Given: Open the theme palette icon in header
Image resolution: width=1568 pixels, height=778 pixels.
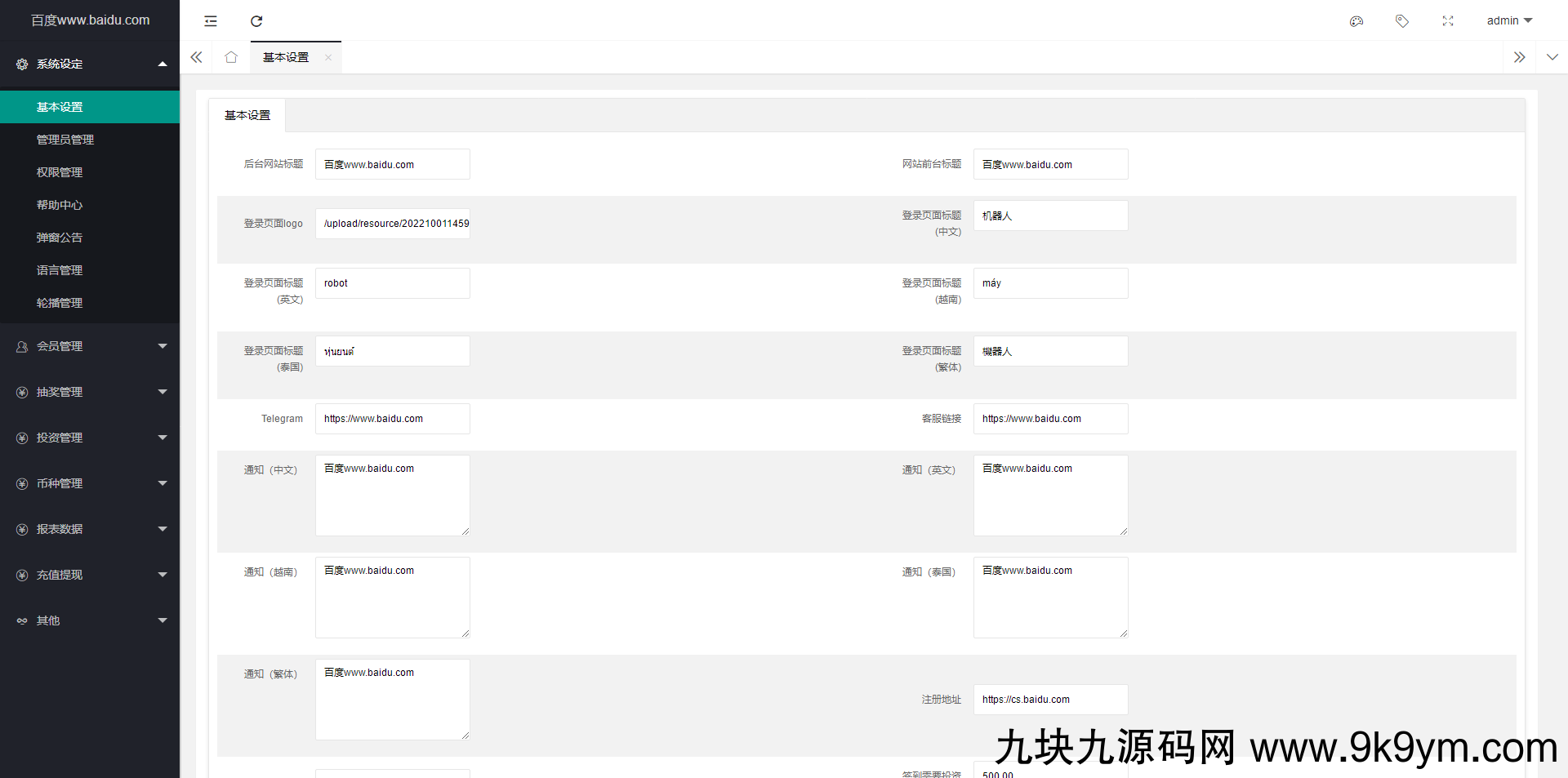Looking at the screenshot, I should point(1356,20).
